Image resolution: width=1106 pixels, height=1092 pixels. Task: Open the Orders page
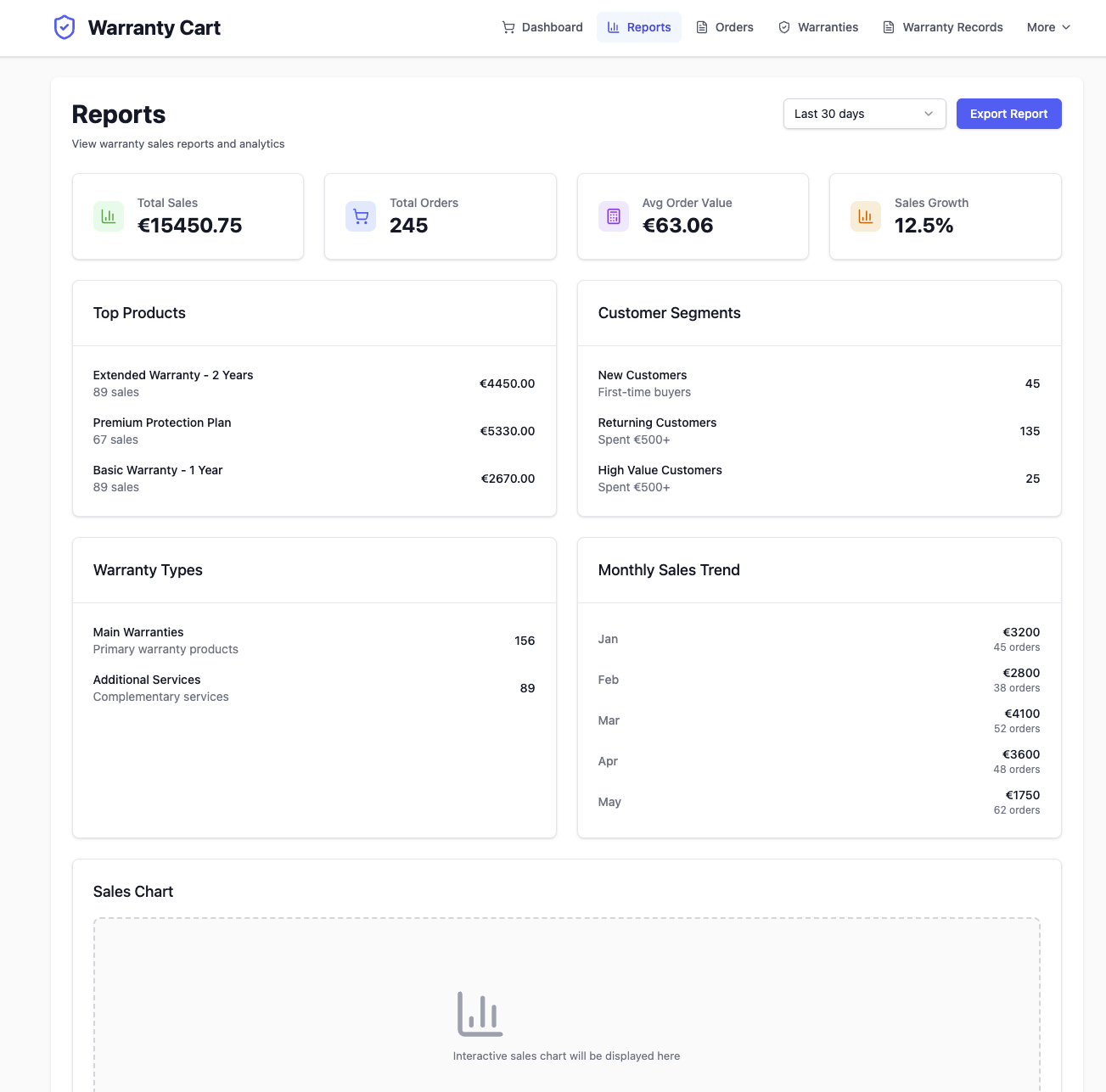725,27
